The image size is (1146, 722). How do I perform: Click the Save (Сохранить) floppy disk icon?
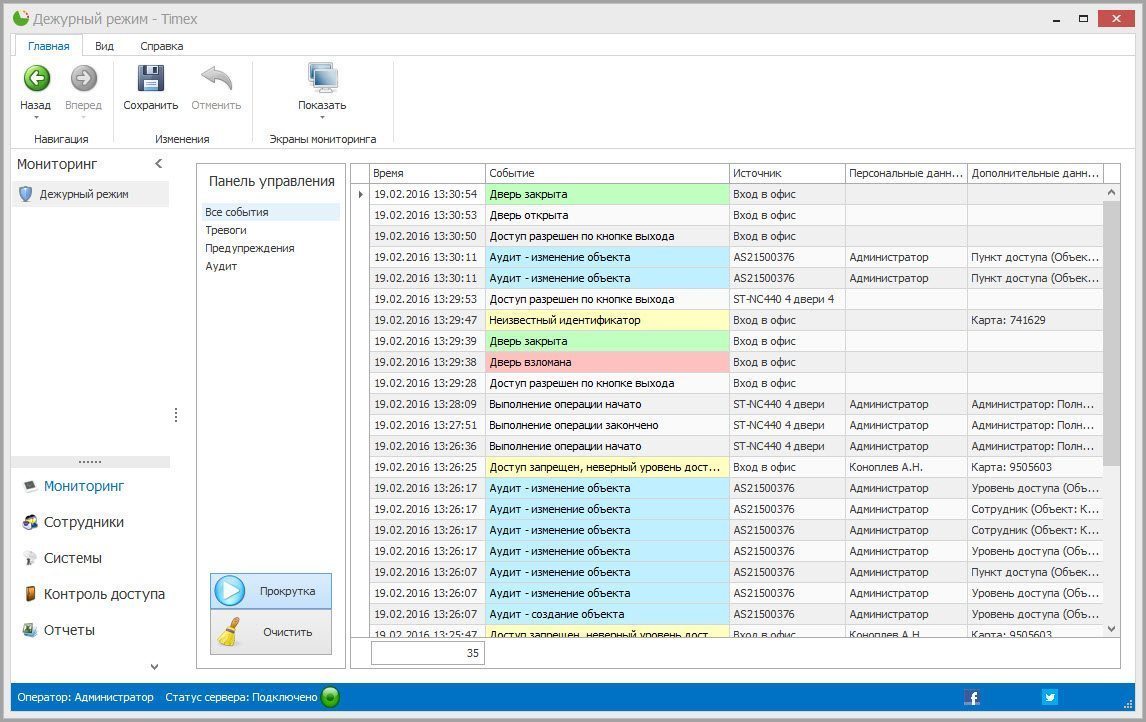click(x=150, y=79)
